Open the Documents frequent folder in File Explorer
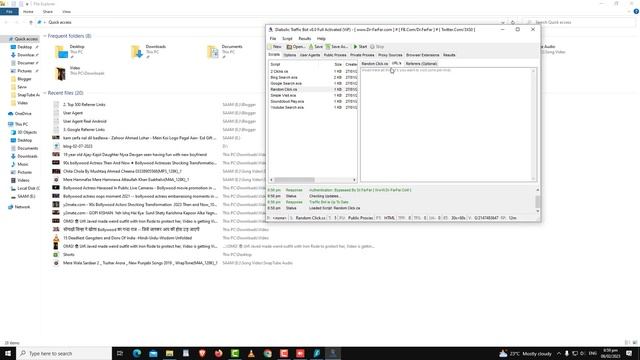This screenshot has width=640, height=360. (x=225, y=52)
